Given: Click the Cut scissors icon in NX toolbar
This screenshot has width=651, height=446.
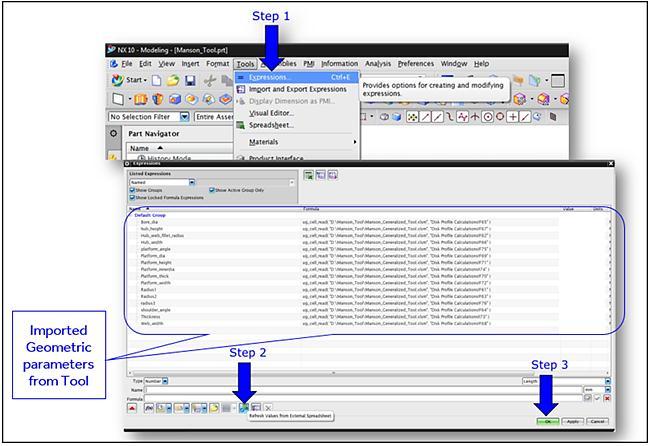Looking at the screenshot, I should click(x=210, y=80).
